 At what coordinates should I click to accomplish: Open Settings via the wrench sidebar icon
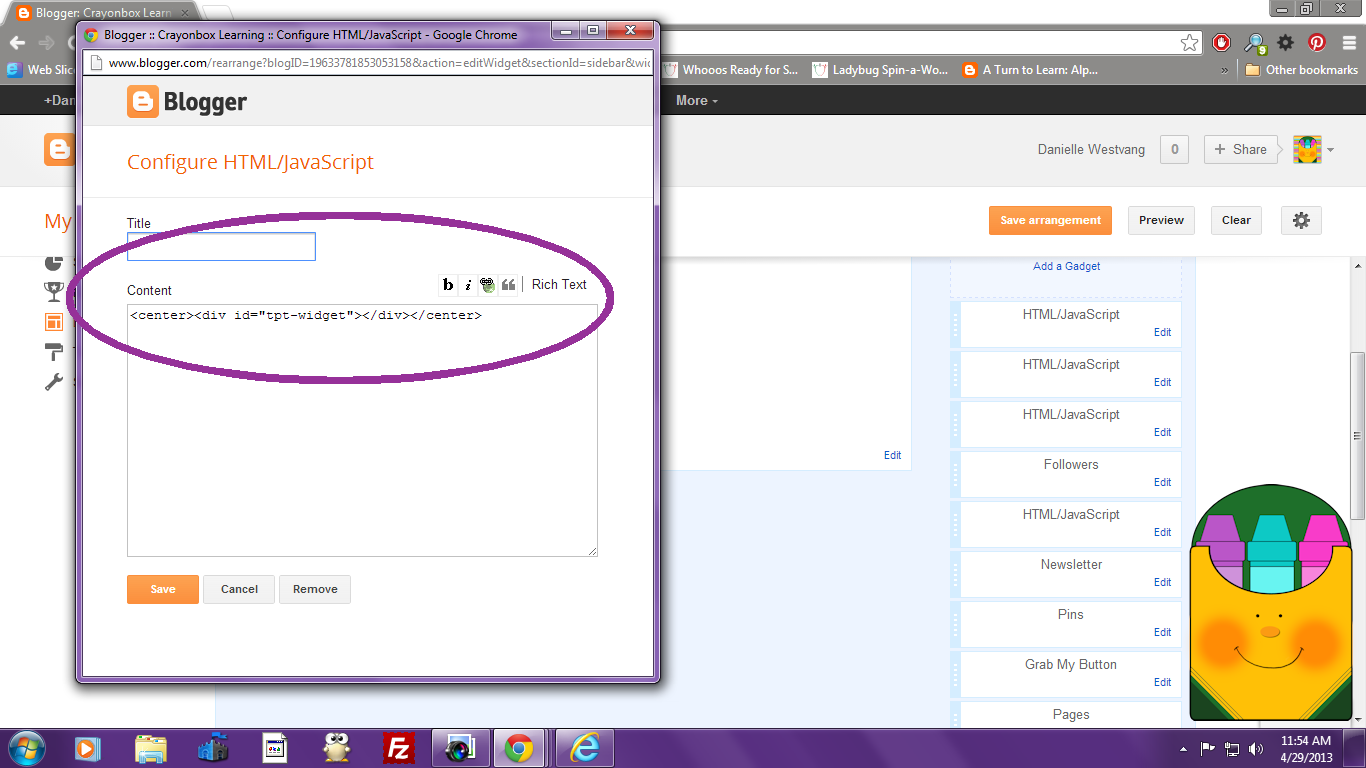pos(55,382)
